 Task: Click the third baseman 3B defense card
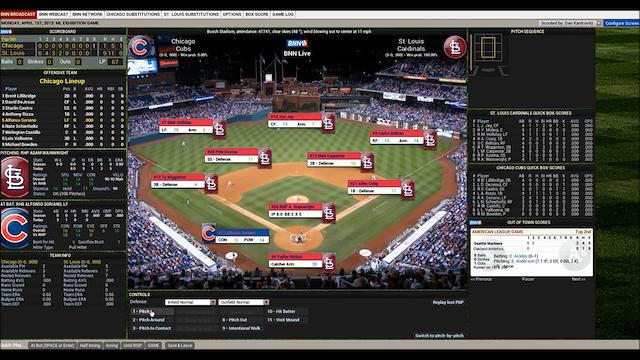pos(184,182)
